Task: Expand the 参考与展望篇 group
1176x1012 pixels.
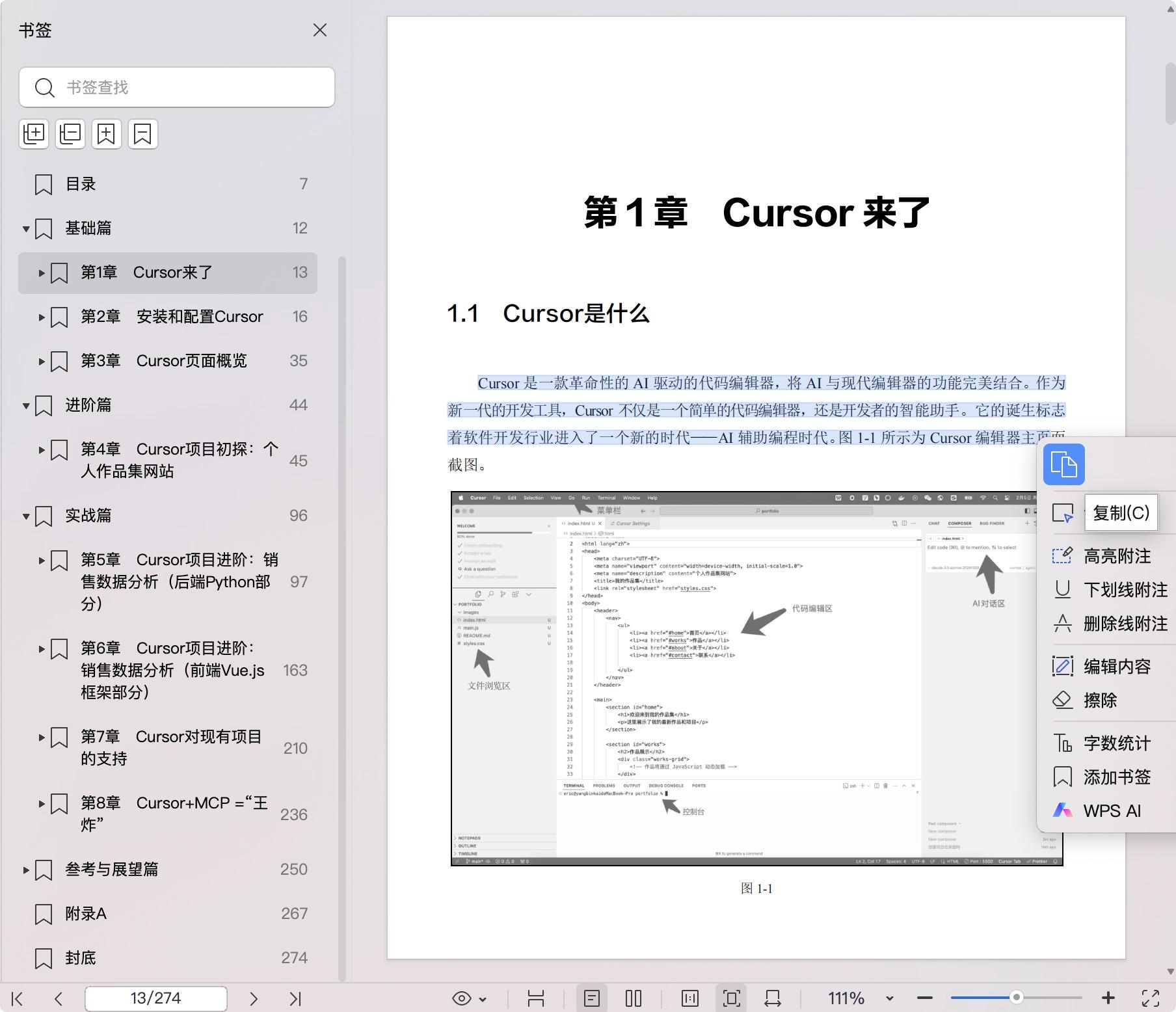Action: click(x=26, y=870)
